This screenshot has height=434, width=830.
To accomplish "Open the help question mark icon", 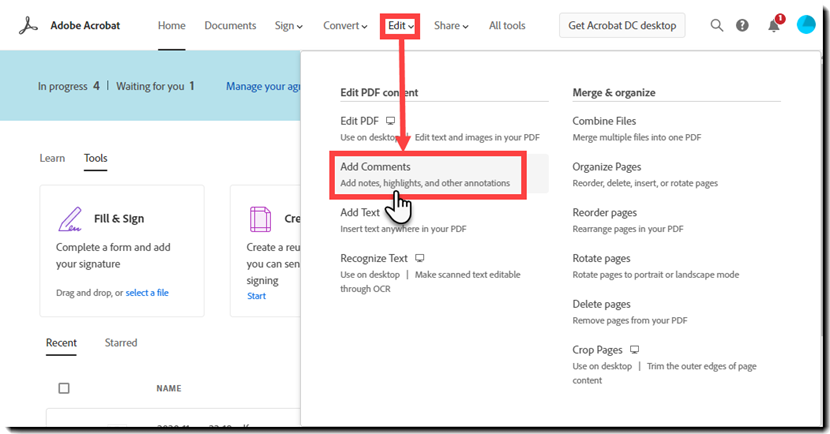I will [742, 25].
